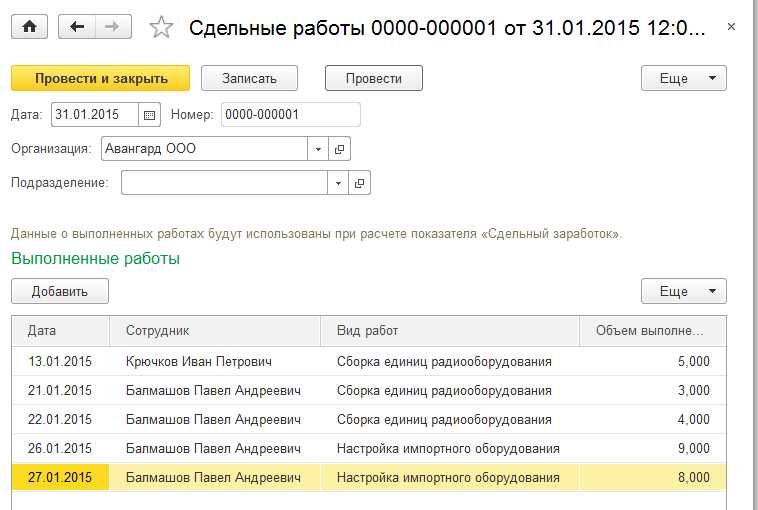Screen dimensions: 758x510
Task: Click the Home icon button
Action: point(29,27)
